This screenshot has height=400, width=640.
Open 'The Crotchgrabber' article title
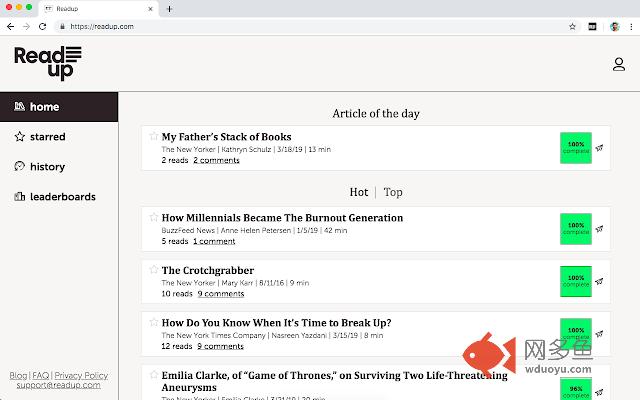tap(208, 270)
